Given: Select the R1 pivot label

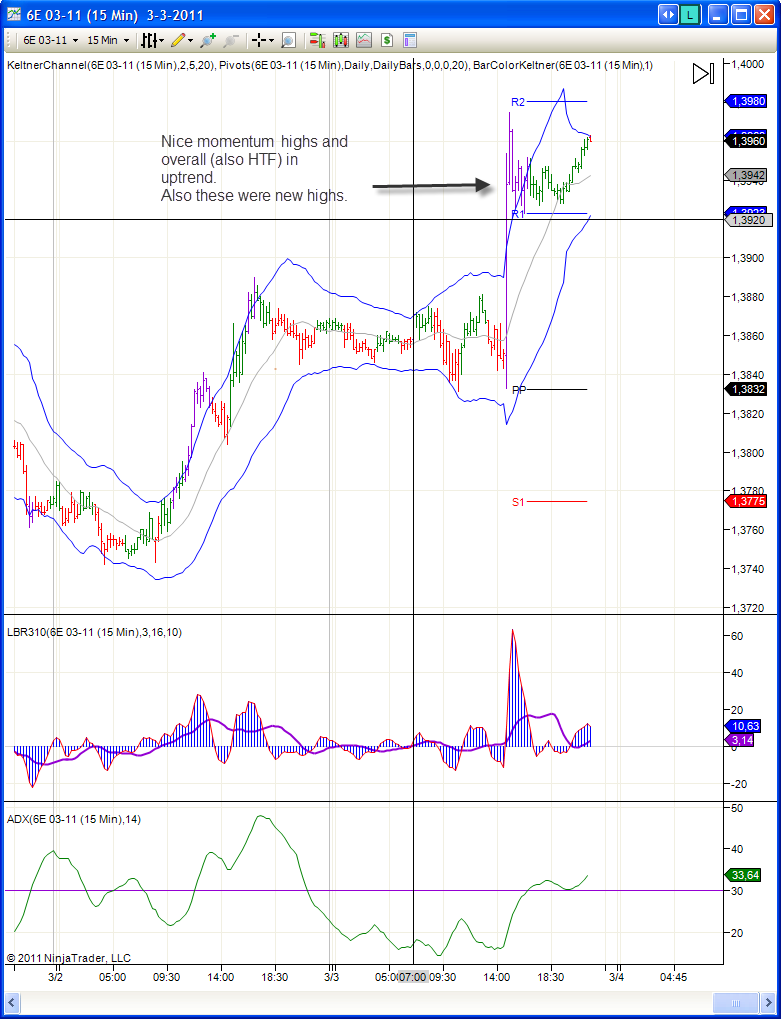Looking at the screenshot, I should click(x=518, y=214).
